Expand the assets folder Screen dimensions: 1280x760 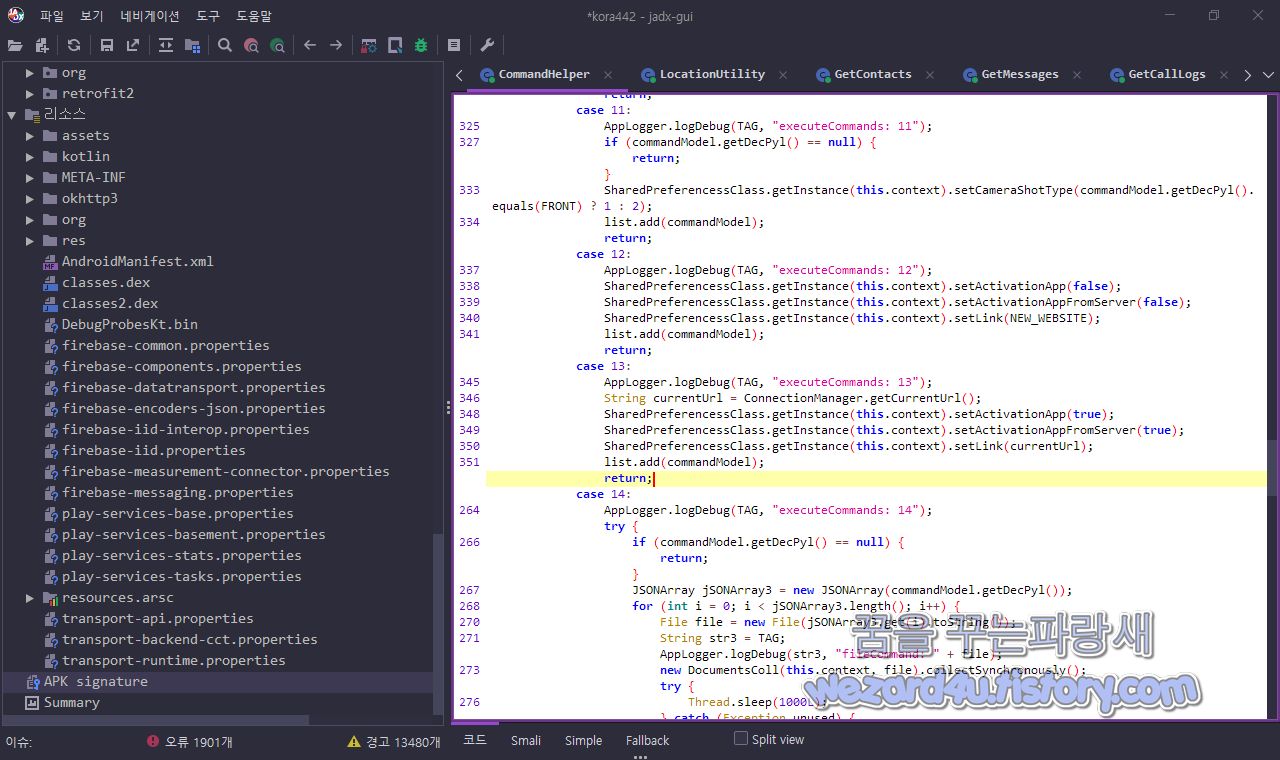click(x=30, y=135)
